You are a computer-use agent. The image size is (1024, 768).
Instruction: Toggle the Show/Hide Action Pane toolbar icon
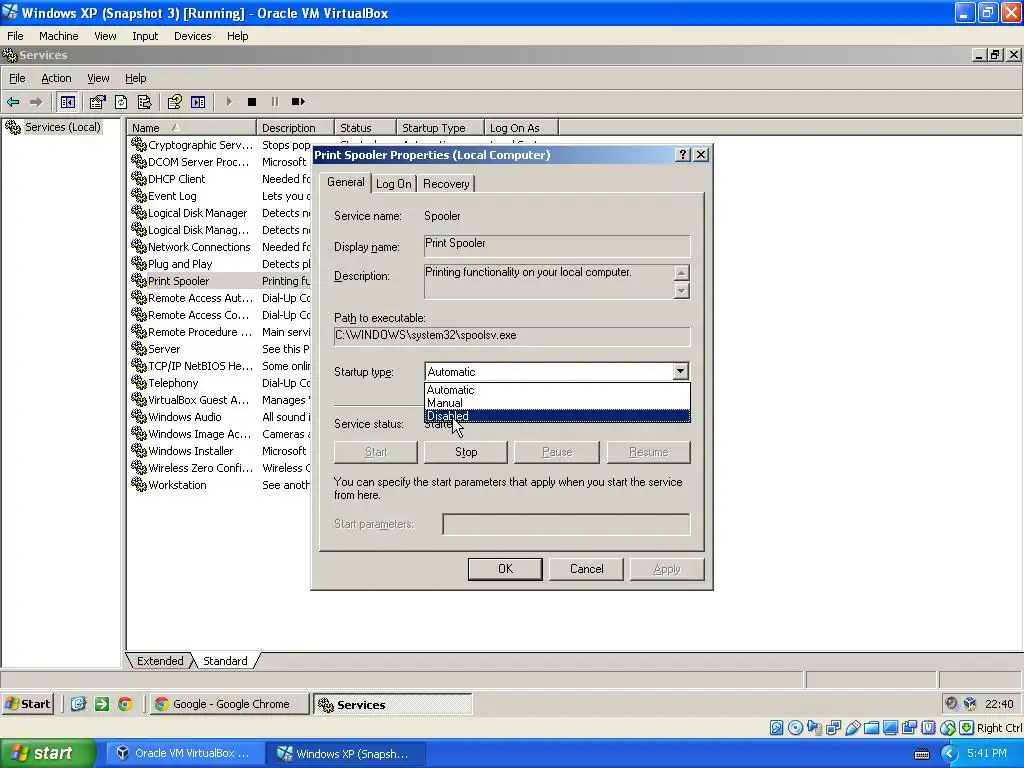[198, 102]
